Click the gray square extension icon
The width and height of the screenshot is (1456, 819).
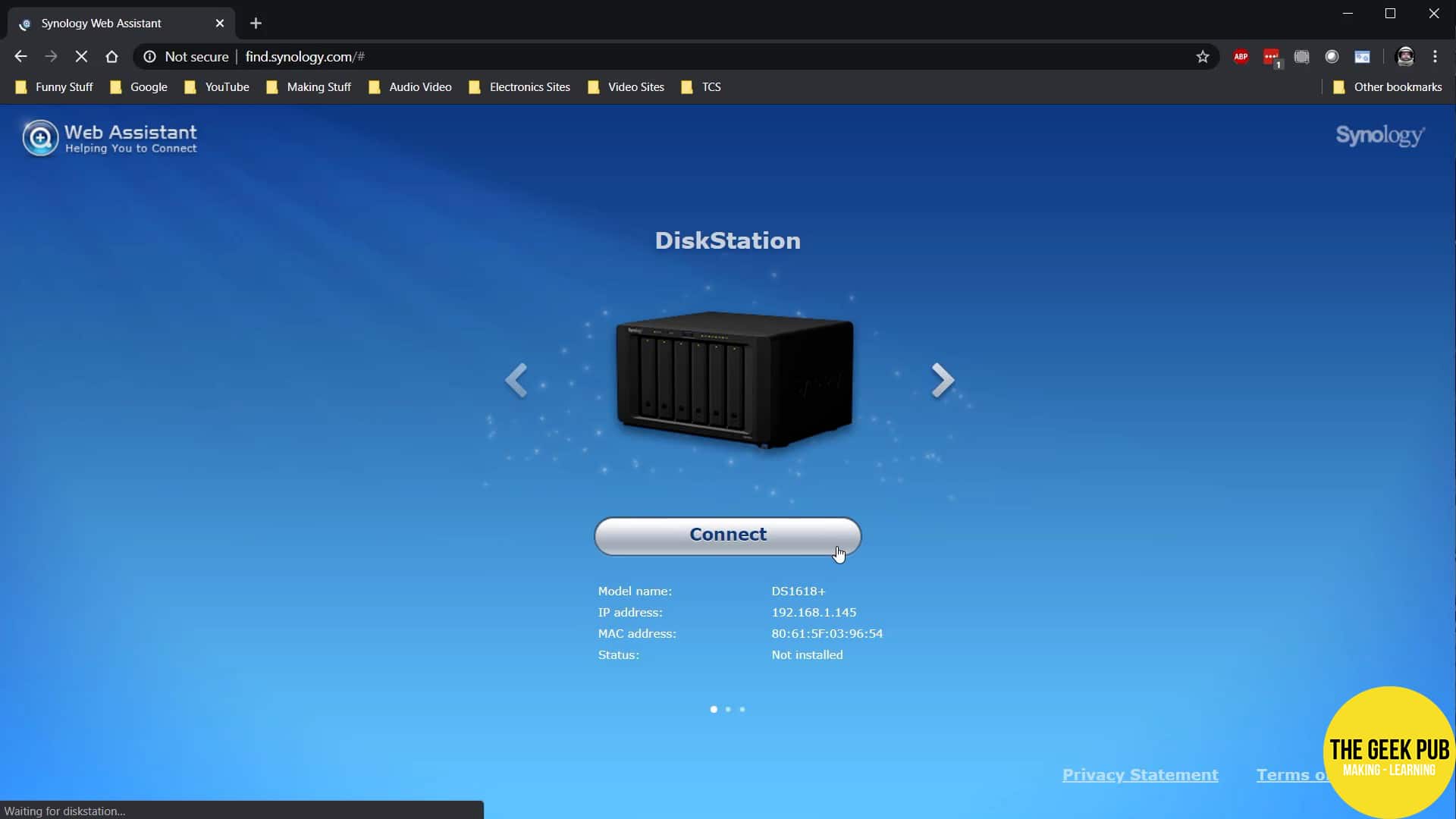[x=1301, y=57]
